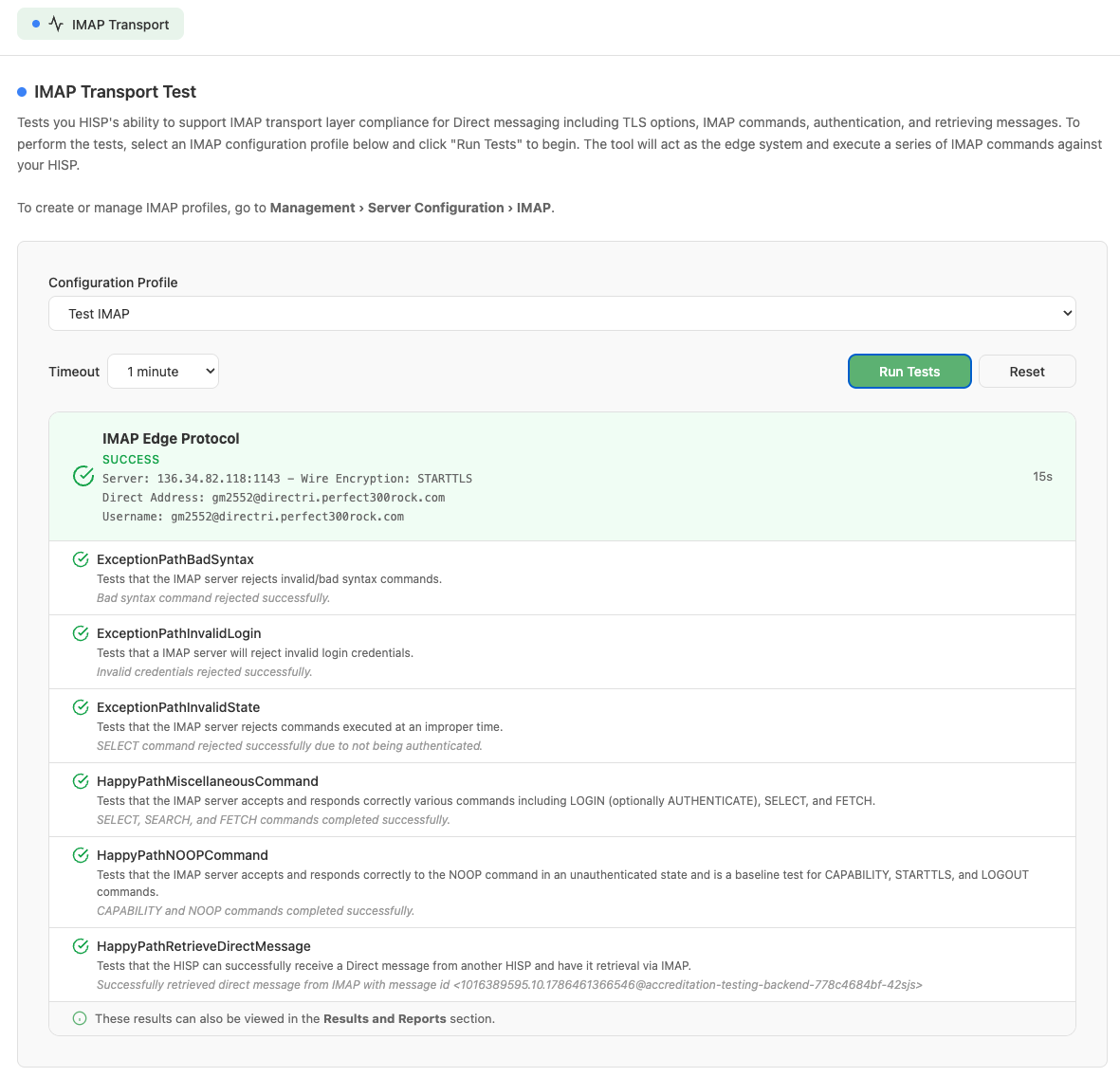This screenshot has width=1120, height=1077.
Task: Click the HappyPathMiscellaneousCommand checkmark icon
Action: (x=81, y=781)
